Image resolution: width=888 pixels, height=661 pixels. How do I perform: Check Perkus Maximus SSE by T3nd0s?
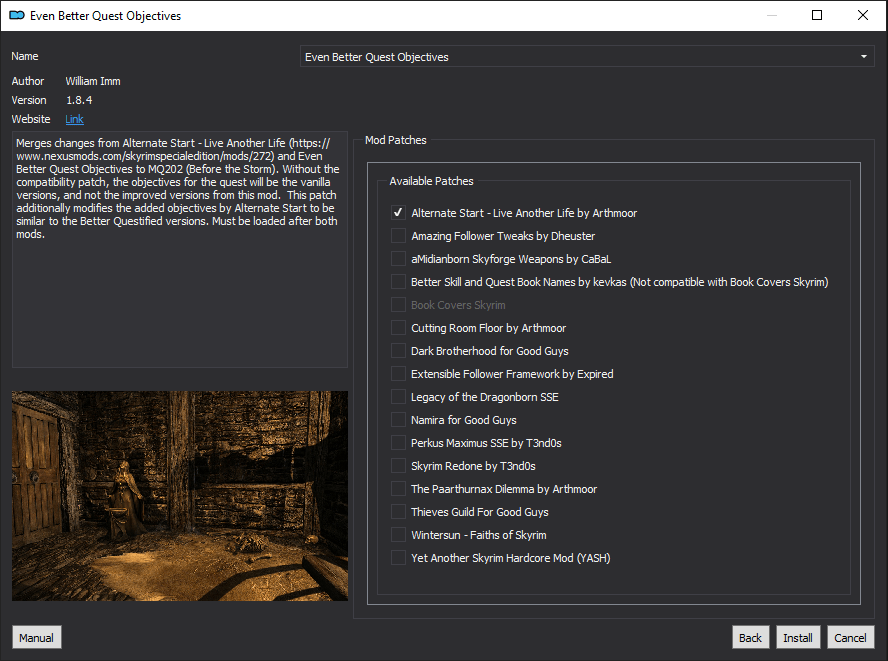coord(398,443)
